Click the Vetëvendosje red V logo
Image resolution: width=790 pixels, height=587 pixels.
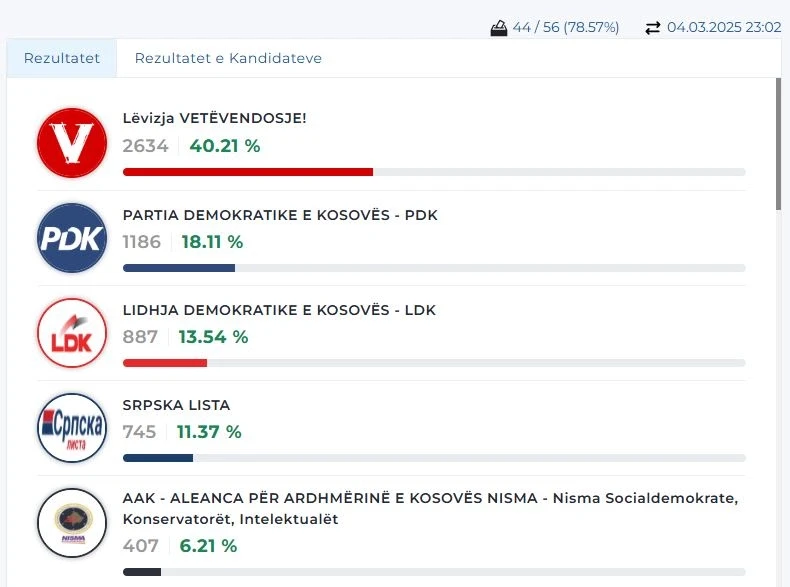pos(71,142)
